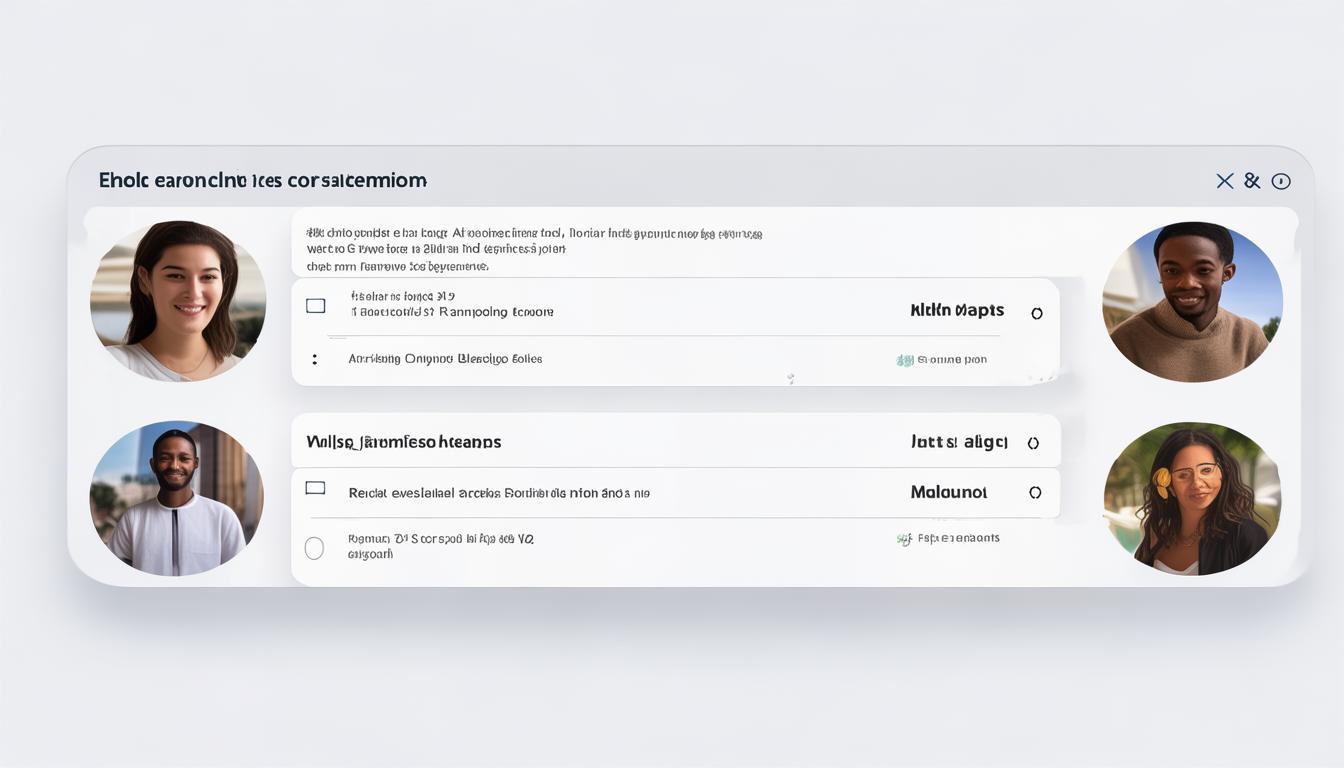Click the small circle icon beside 'Malaunot'

[1035, 493]
